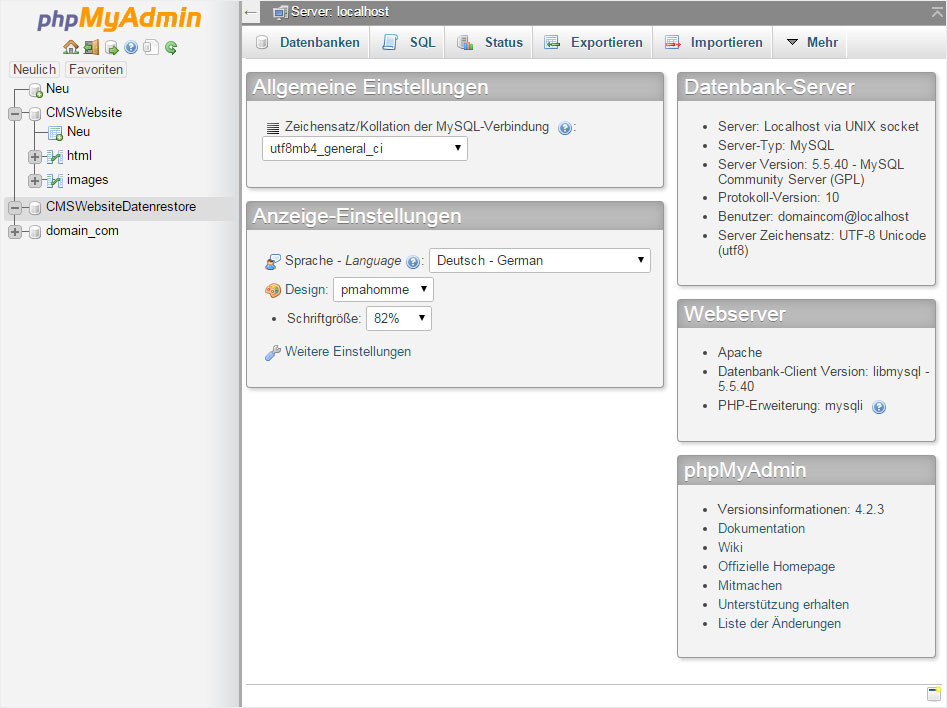Open the Datenbanken tab

[307, 42]
